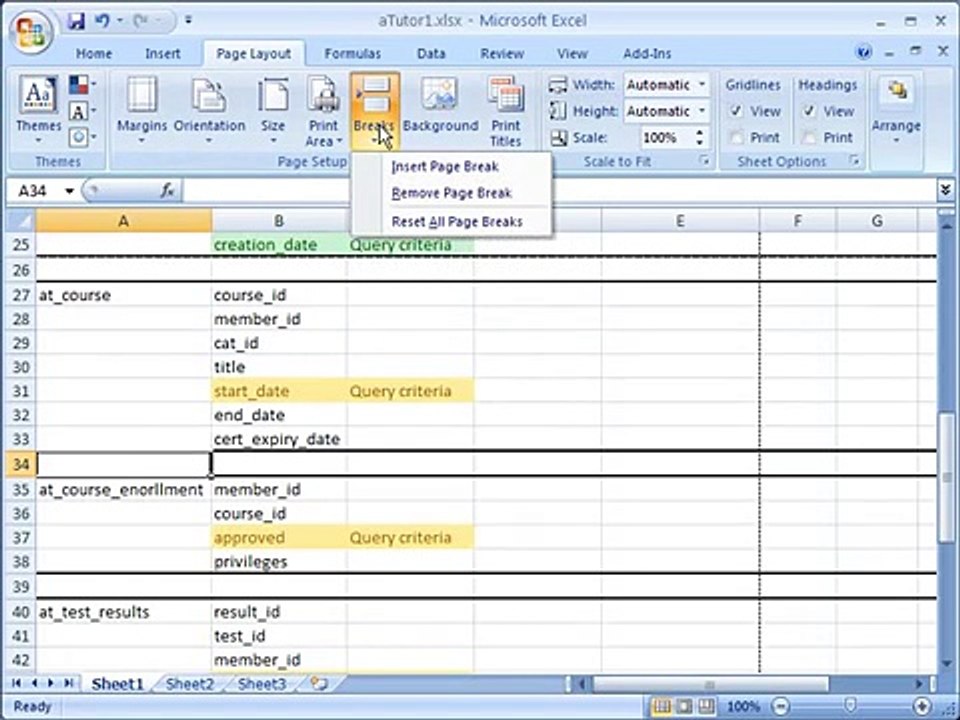Screen dimensions: 960x720
Task: Zoom in with the plus button
Action: pos(923,707)
